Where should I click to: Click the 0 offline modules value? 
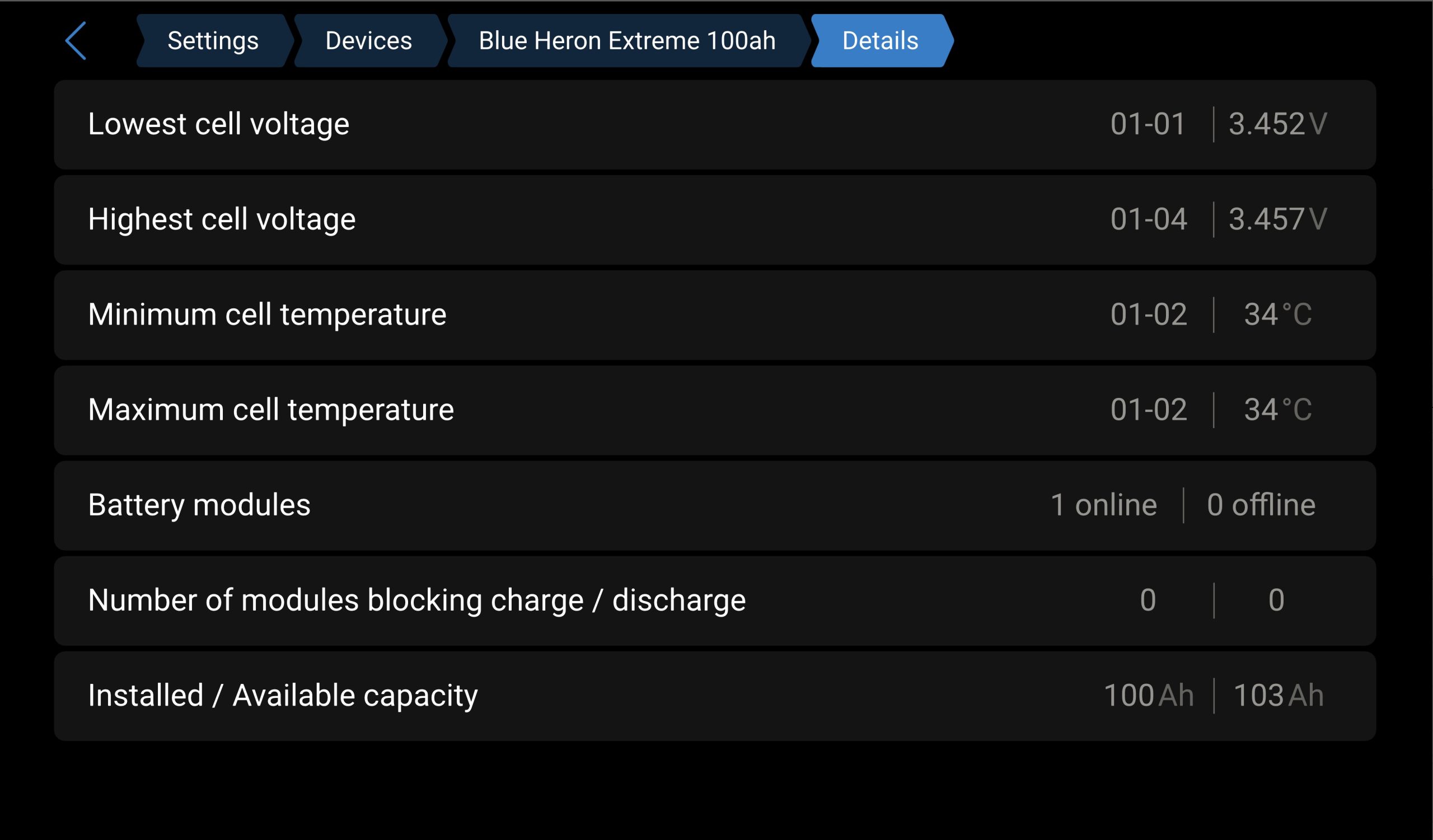click(1261, 505)
